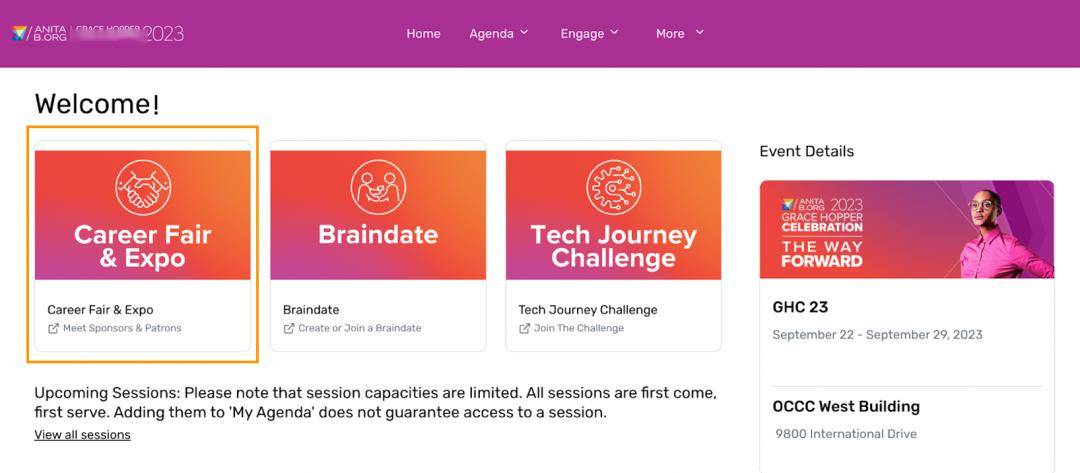
Task: Click the two-people Braindate circle icon
Action: point(378,187)
